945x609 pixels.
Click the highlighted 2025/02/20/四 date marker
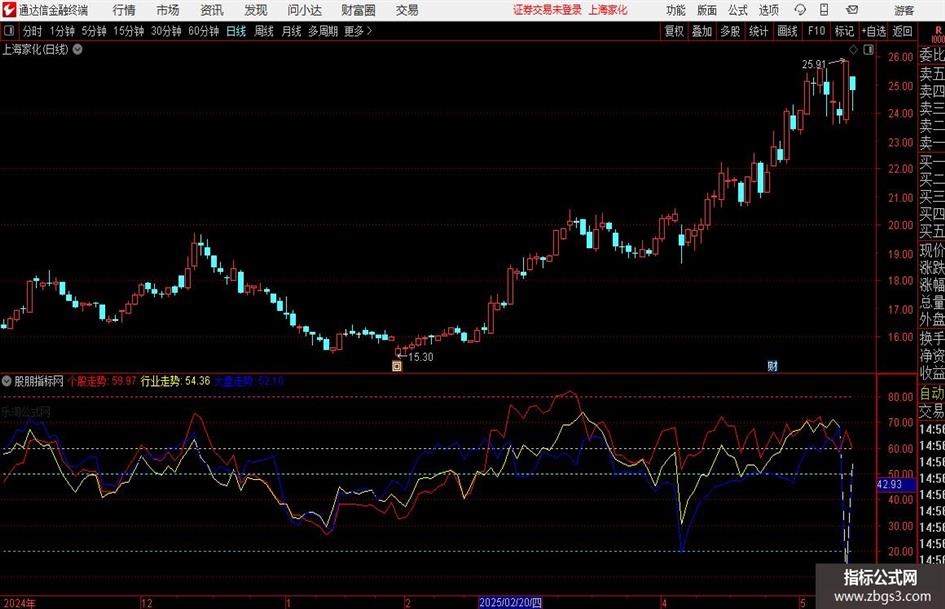510,602
